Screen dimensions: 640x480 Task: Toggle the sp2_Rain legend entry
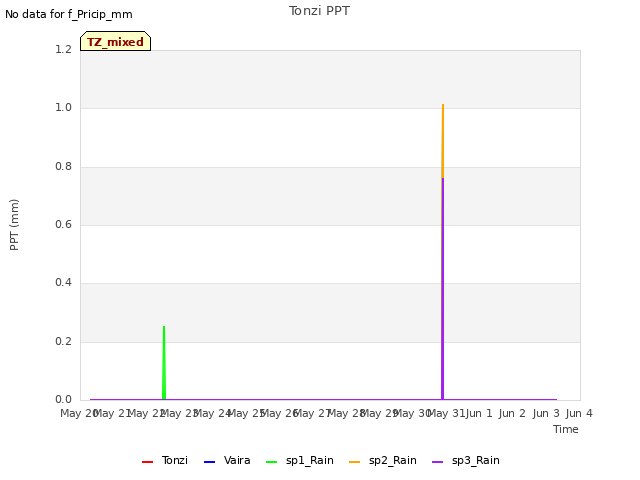tap(383, 460)
